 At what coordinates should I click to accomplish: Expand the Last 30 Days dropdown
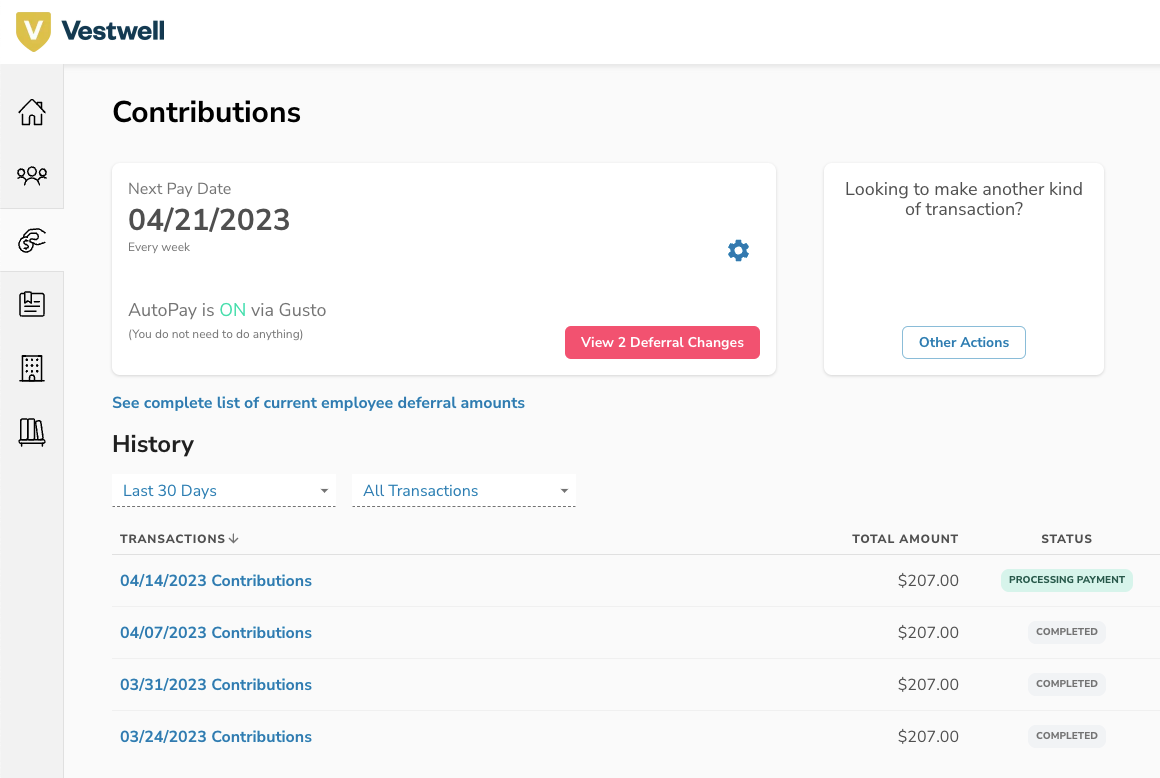(224, 490)
